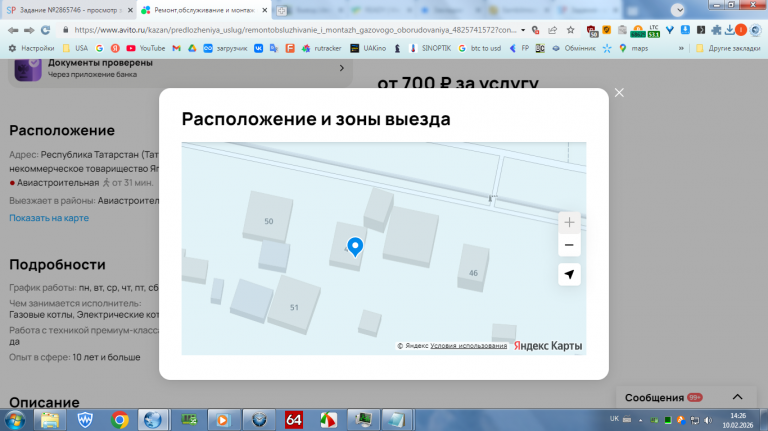Open the VK bookmark
Screen dimensions: 768x431
click(258, 48)
